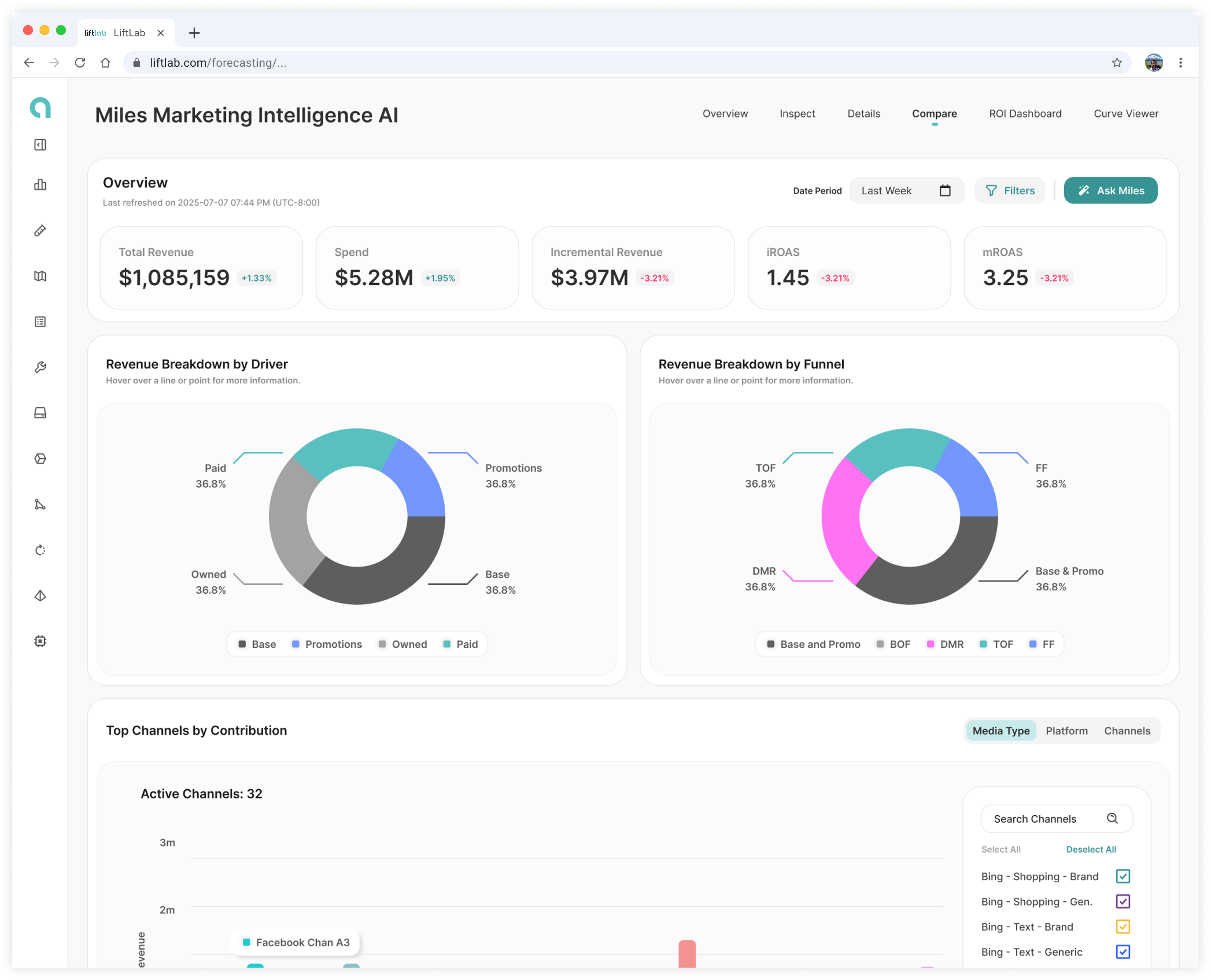Select the Platform segment tab

(x=1066, y=730)
